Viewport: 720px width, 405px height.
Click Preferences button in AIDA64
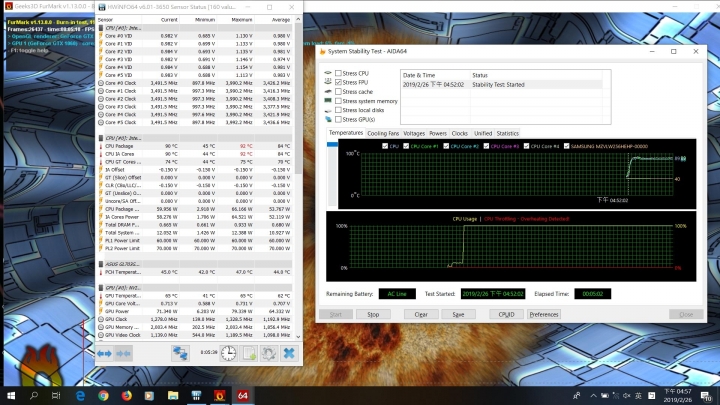tap(544, 315)
